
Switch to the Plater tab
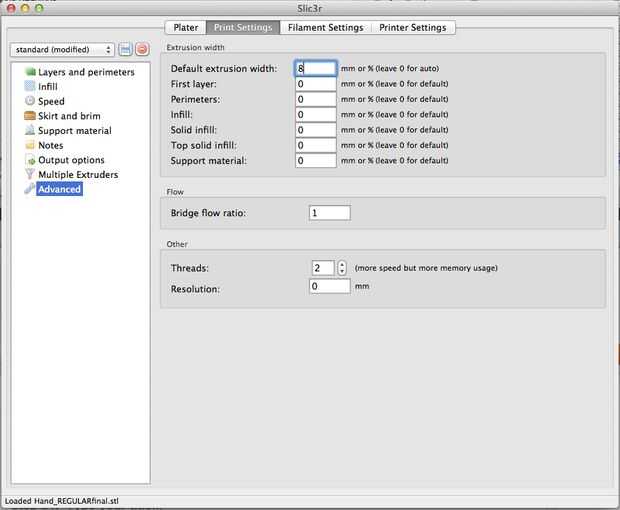pos(185,28)
